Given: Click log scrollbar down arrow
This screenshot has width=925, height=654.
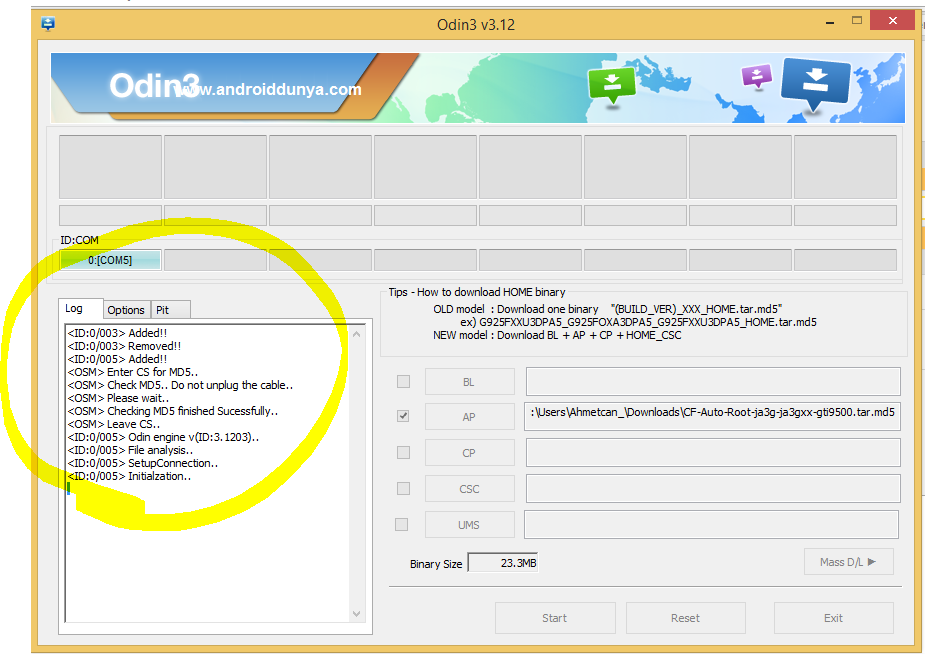Looking at the screenshot, I should click(356, 614).
